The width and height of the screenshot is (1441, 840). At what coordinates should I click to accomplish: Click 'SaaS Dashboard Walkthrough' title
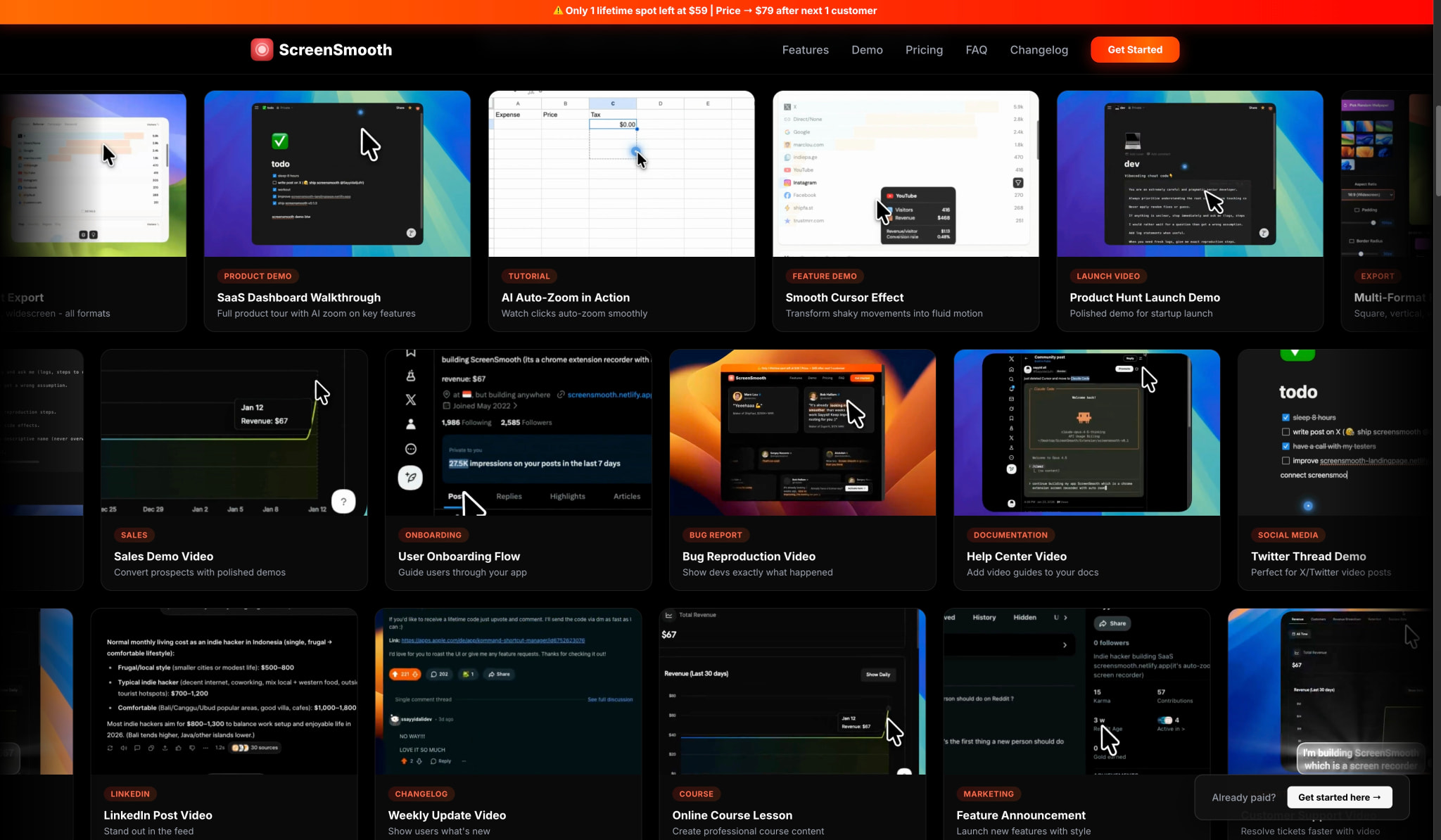299,298
